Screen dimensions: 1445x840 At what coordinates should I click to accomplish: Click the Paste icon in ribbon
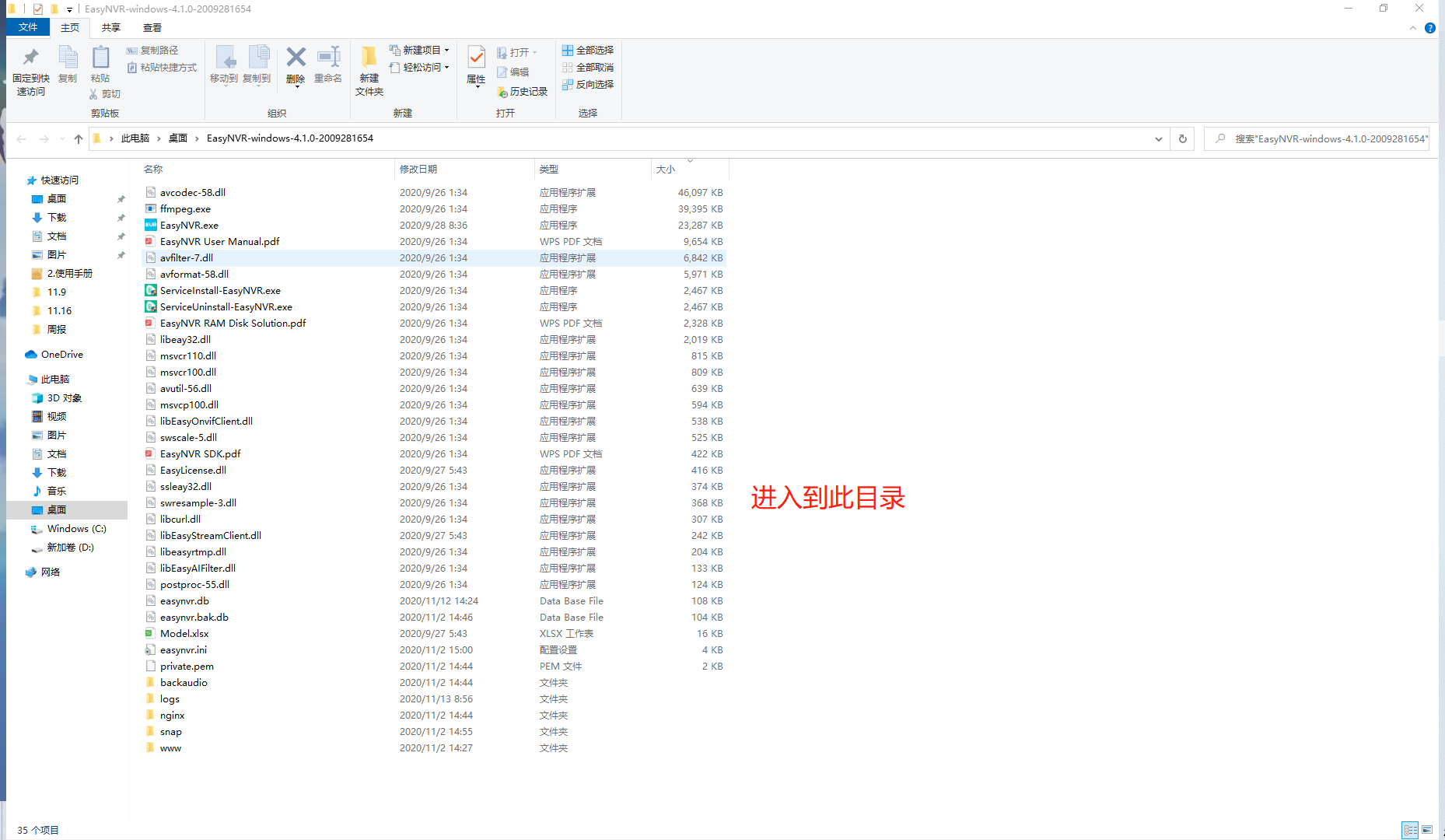[100, 58]
